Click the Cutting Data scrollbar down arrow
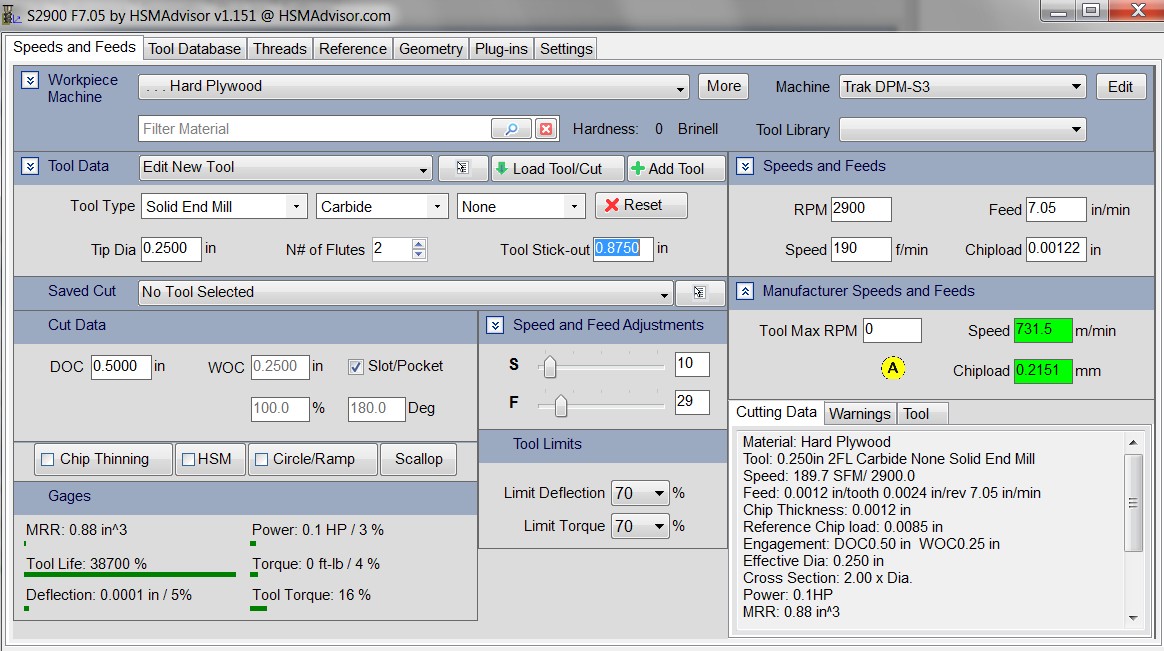The image size is (1164, 651). pyautogui.click(x=1133, y=618)
